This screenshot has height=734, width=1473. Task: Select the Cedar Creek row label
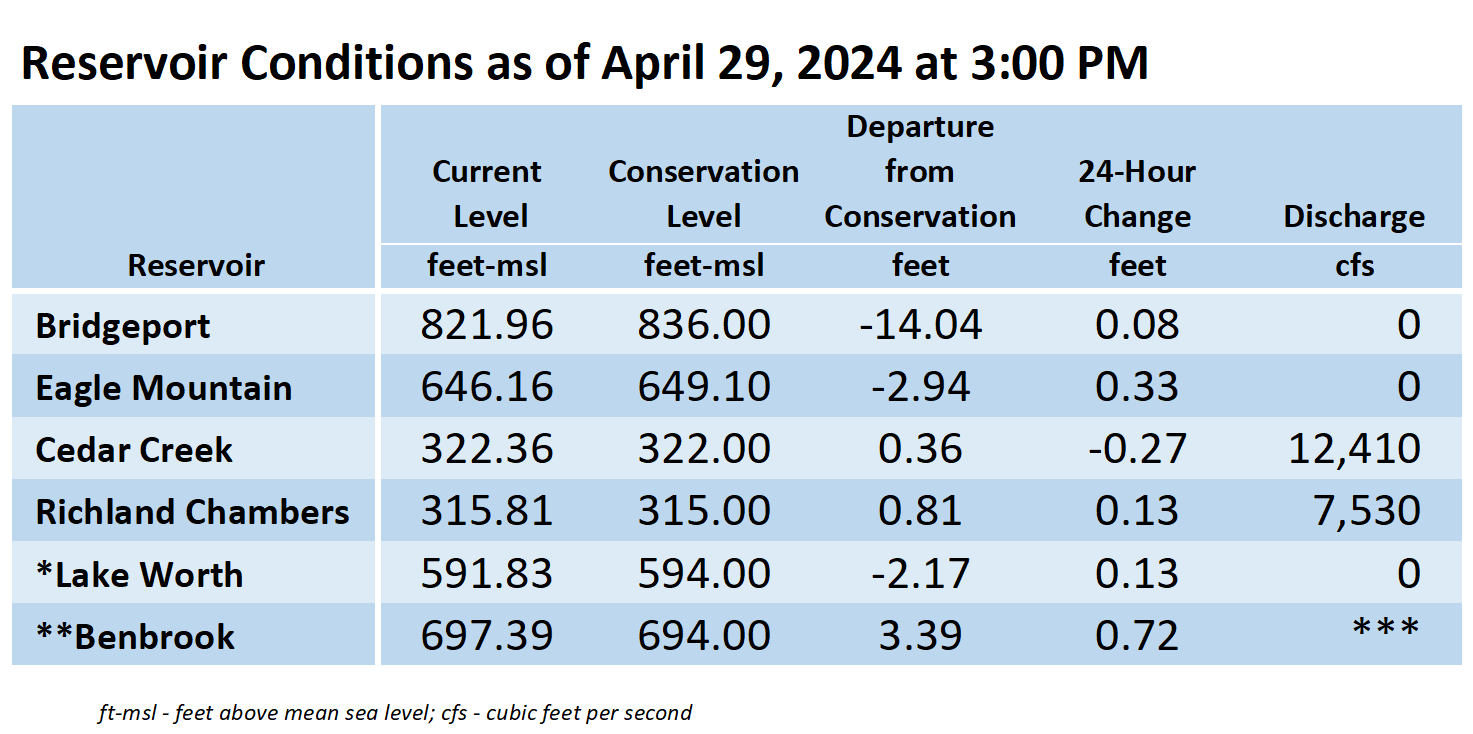[x=134, y=450]
